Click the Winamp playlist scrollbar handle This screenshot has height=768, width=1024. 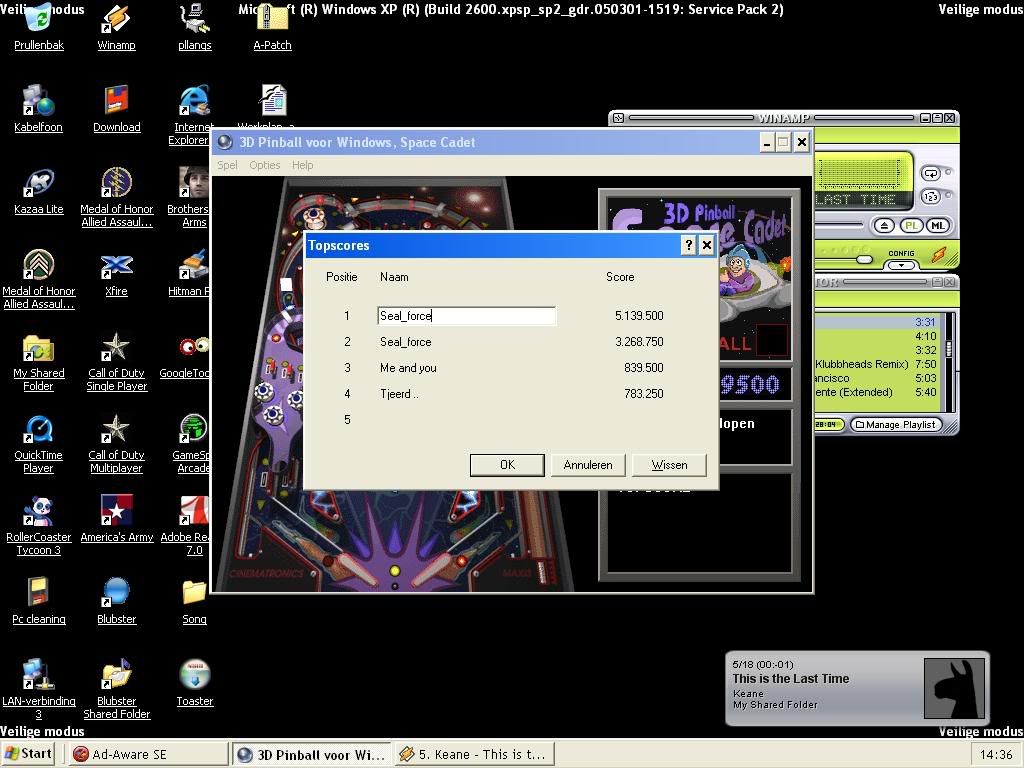click(x=949, y=347)
